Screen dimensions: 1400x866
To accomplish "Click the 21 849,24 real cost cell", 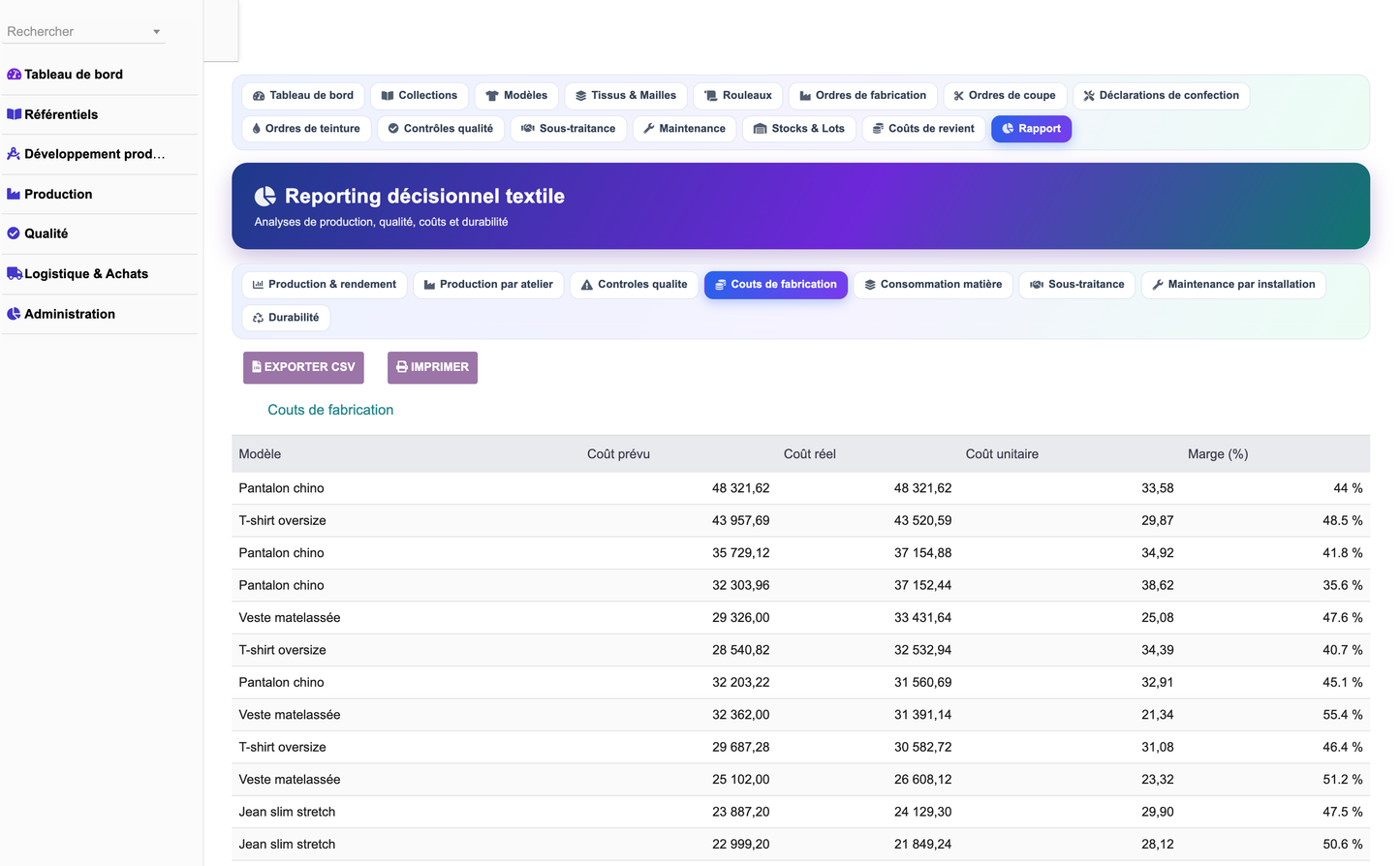I will tap(922, 845).
